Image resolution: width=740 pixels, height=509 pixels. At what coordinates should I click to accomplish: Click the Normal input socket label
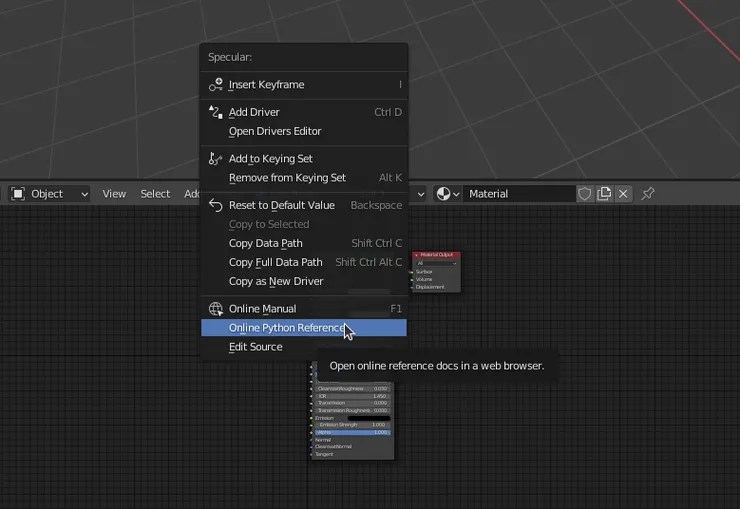click(323, 440)
